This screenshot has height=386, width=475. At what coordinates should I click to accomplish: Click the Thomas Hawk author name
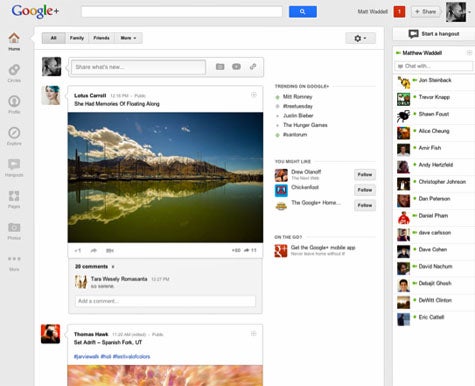91,334
